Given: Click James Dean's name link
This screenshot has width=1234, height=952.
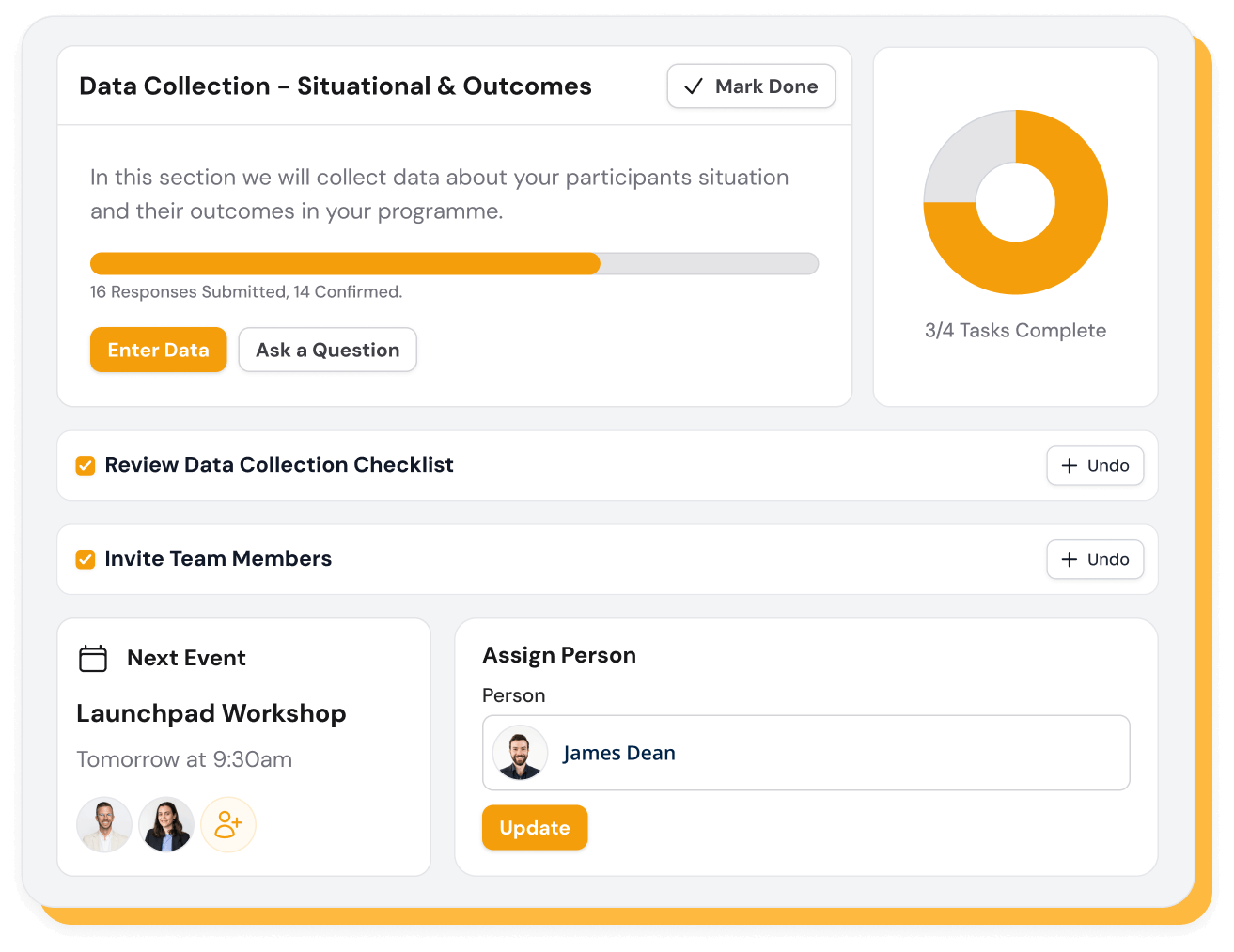Looking at the screenshot, I should (x=618, y=752).
